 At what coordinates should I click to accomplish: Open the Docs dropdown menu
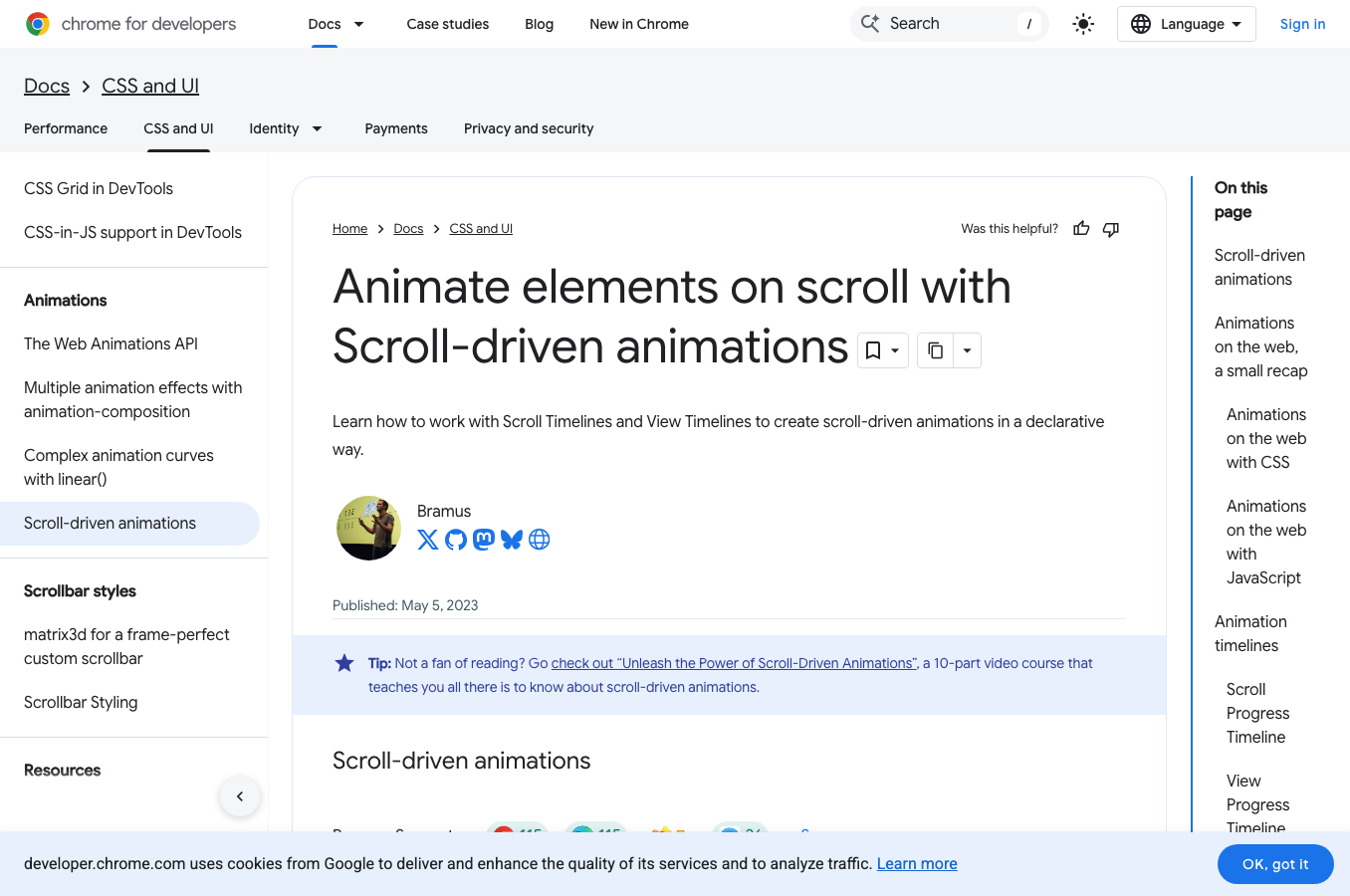click(x=336, y=24)
